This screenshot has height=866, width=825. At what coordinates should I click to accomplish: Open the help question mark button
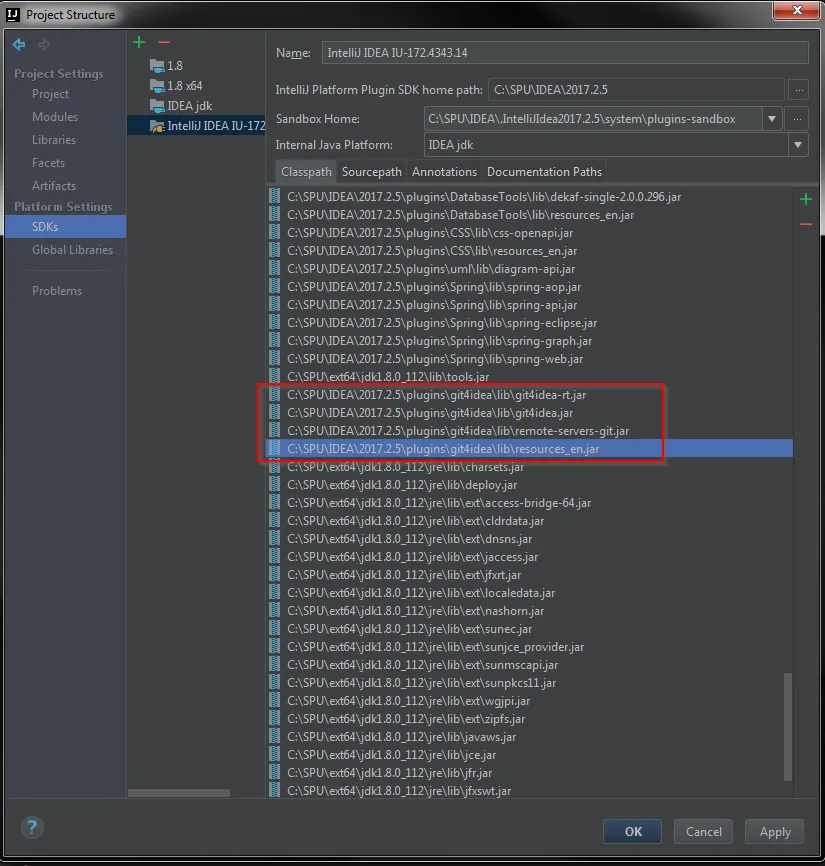pos(32,827)
